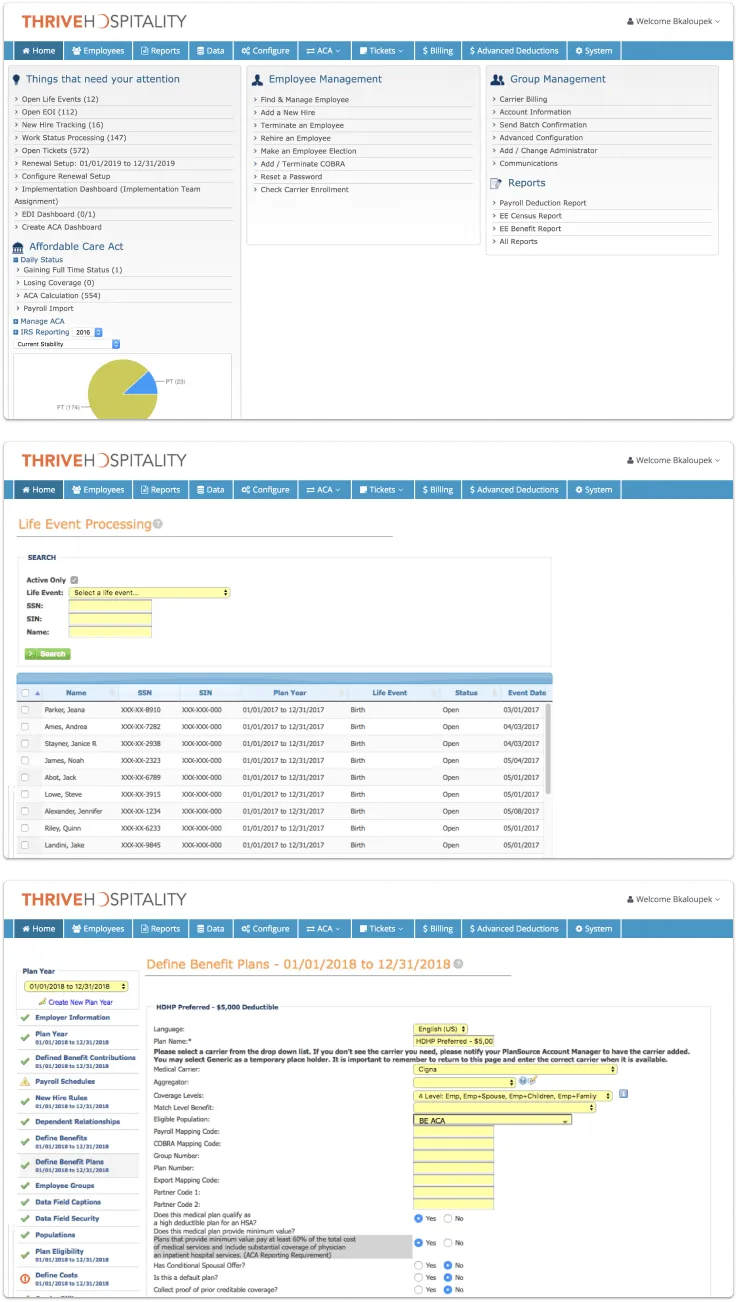Select the sort arrow beside header checkbox in life events table

tap(38, 693)
